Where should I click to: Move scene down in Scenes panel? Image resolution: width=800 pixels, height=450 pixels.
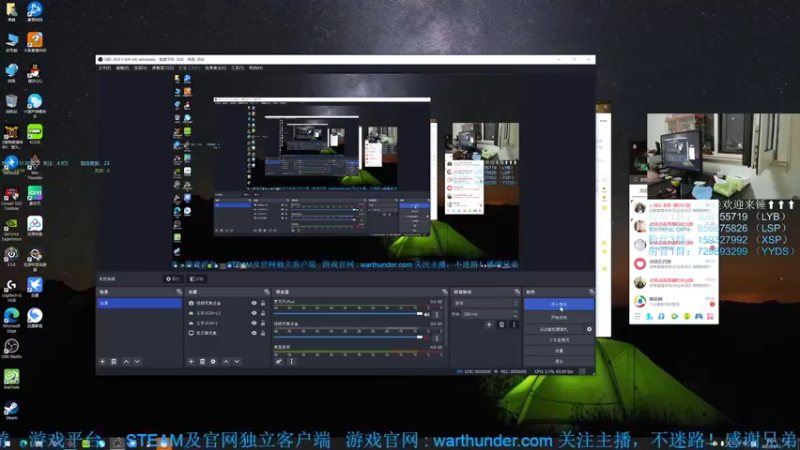137,361
